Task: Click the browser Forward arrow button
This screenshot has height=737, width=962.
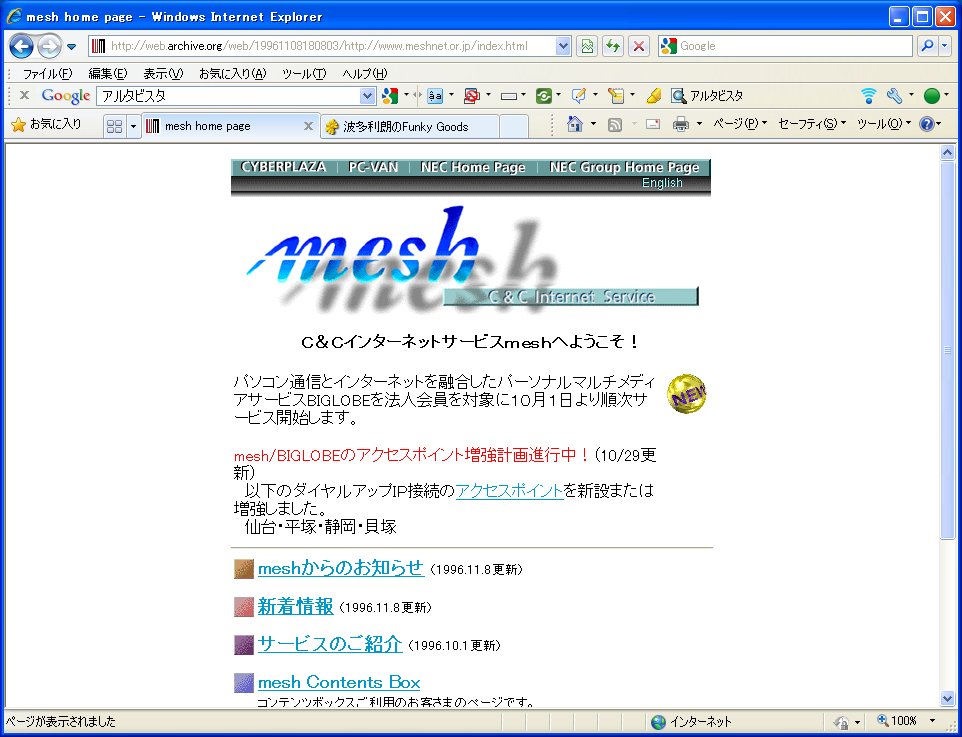Action: coord(49,46)
